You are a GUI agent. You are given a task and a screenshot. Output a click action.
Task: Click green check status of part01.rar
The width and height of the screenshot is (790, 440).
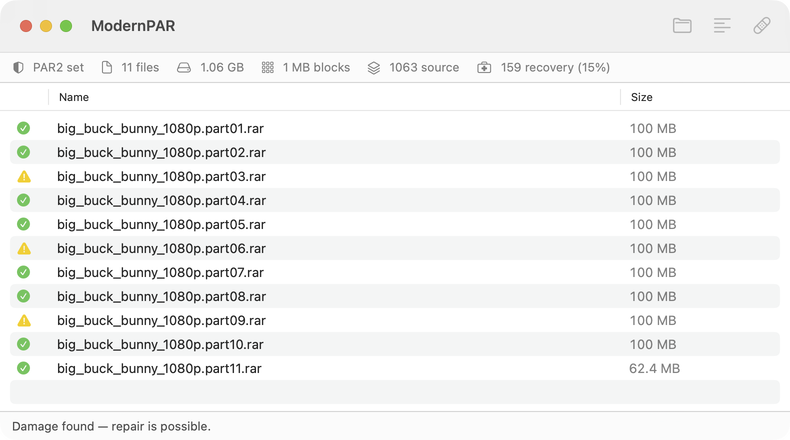click(23, 128)
